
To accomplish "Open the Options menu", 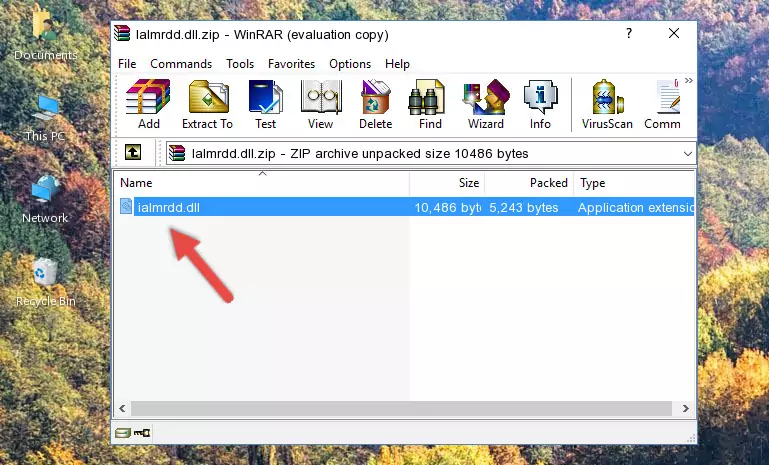I will tap(350, 64).
